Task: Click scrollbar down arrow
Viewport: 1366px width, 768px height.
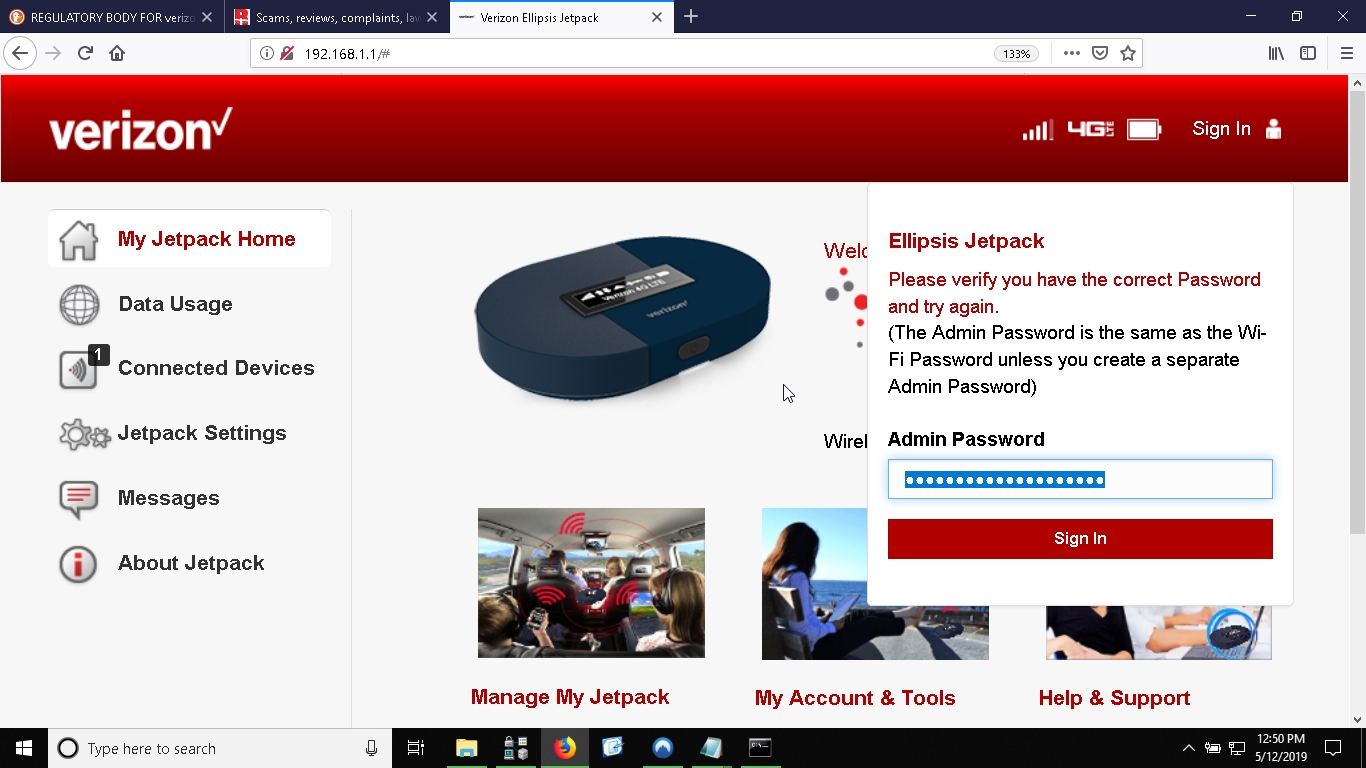Action: pyautogui.click(x=1357, y=718)
